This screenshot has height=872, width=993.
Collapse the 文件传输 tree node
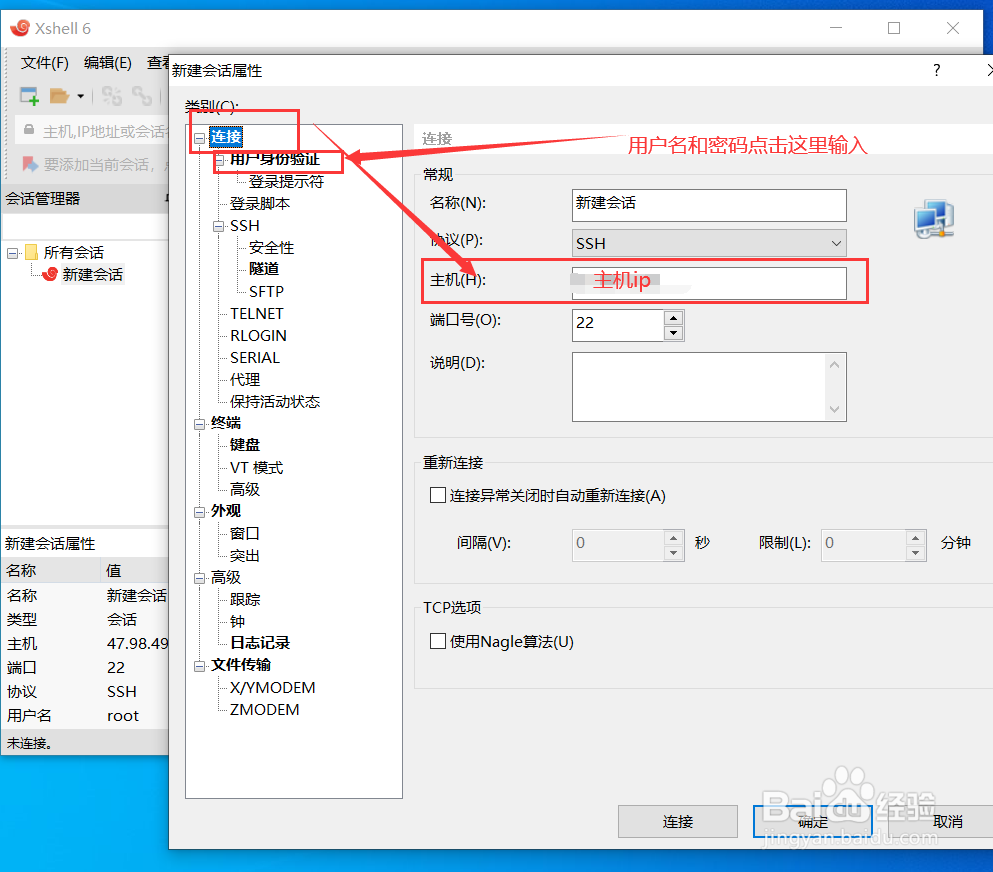pyautogui.click(x=200, y=664)
